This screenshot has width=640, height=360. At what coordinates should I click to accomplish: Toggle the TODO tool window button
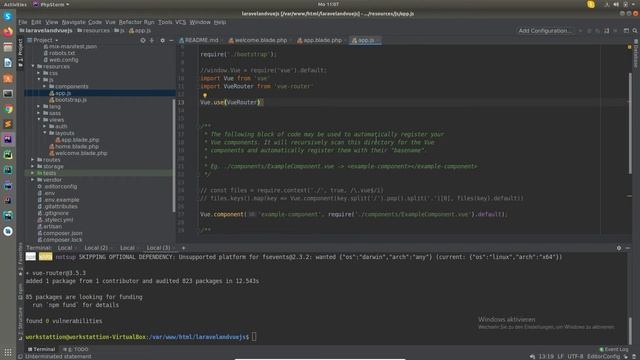pos(76,349)
